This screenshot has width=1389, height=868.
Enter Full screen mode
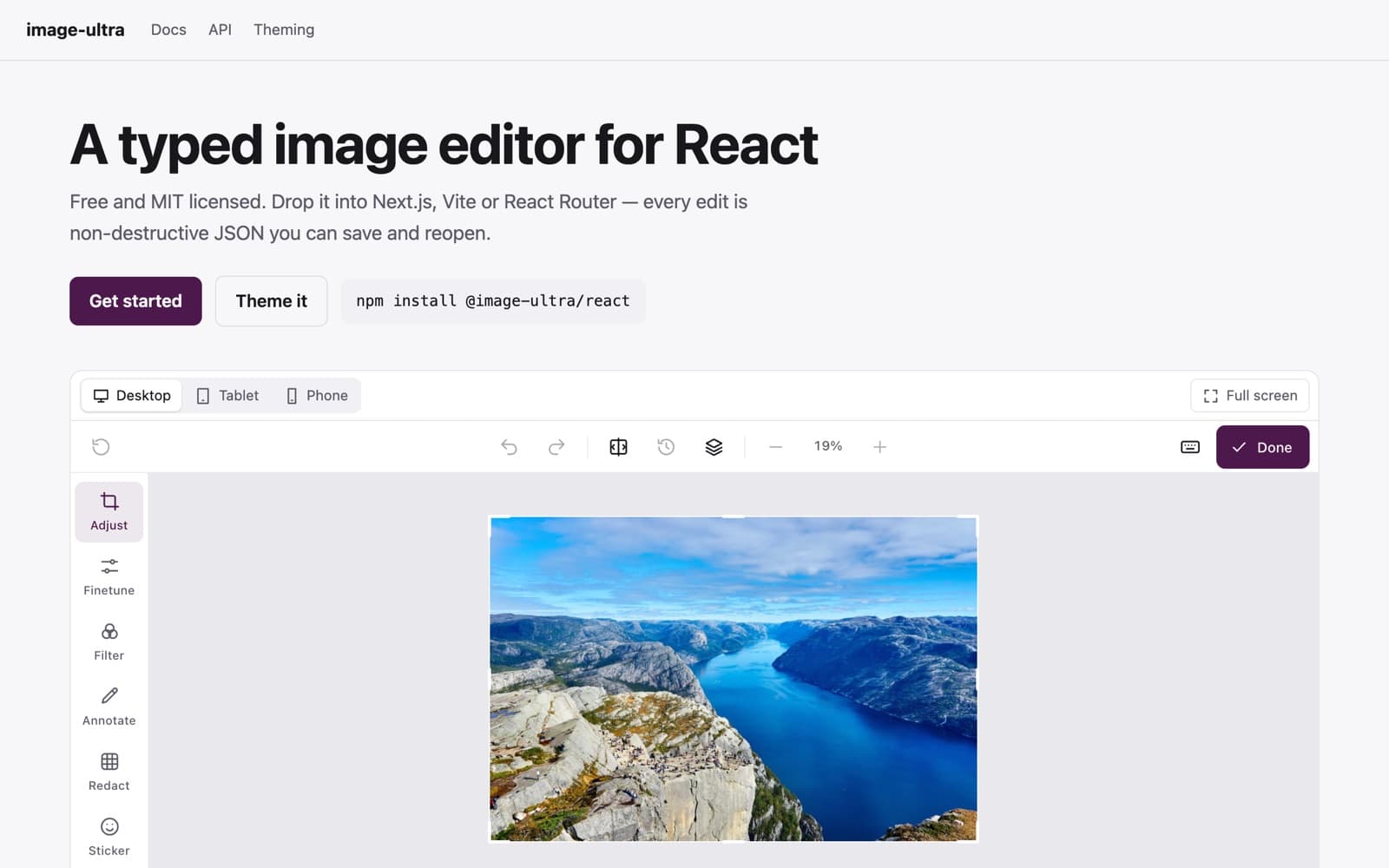coord(1250,396)
